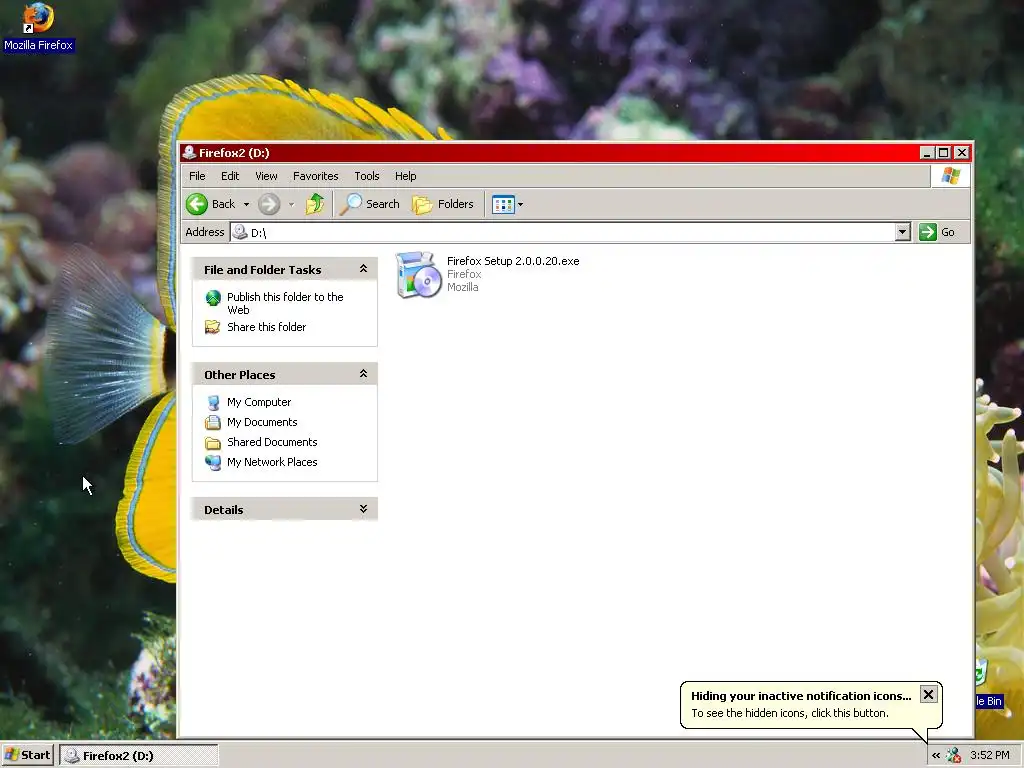Go to My Documents link

pos(262,423)
